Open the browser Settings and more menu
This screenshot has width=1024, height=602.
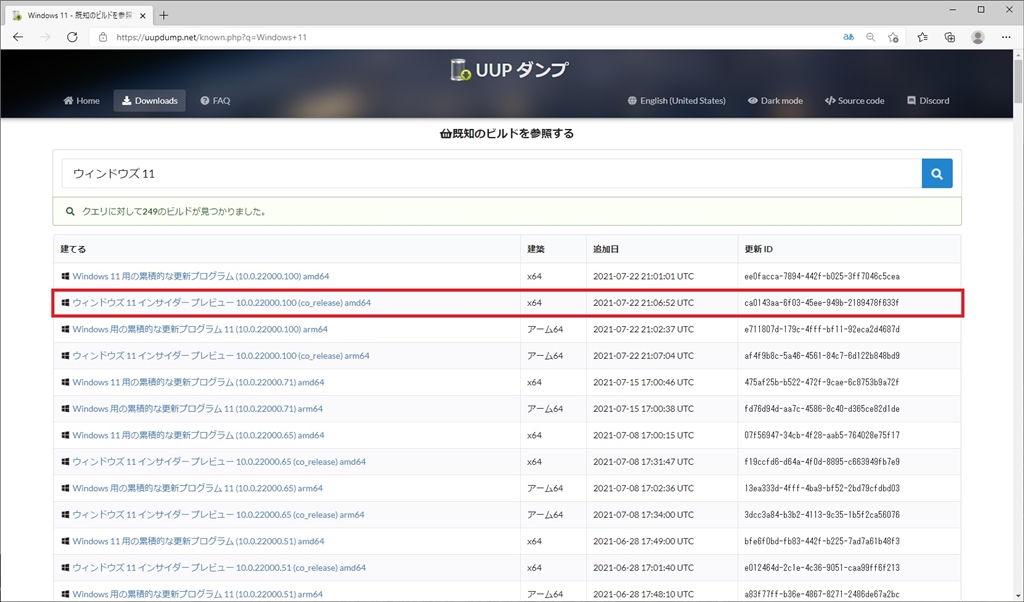coord(1006,37)
